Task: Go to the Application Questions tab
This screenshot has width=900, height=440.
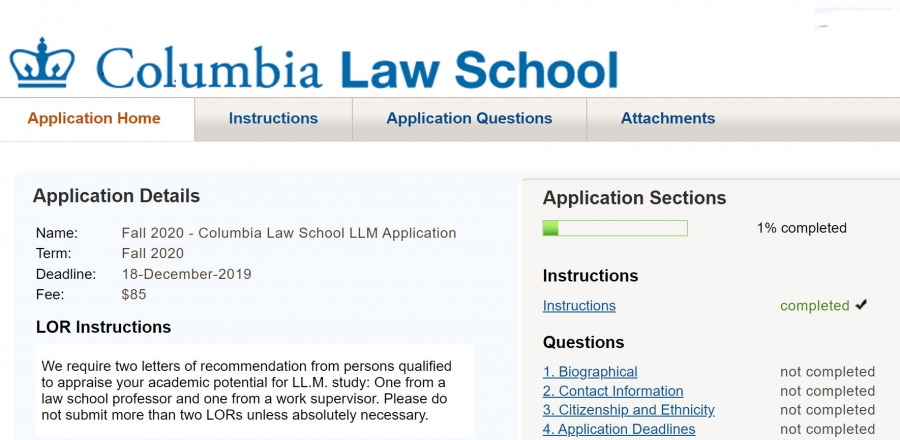Action: pyautogui.click(x=469, y=119)
